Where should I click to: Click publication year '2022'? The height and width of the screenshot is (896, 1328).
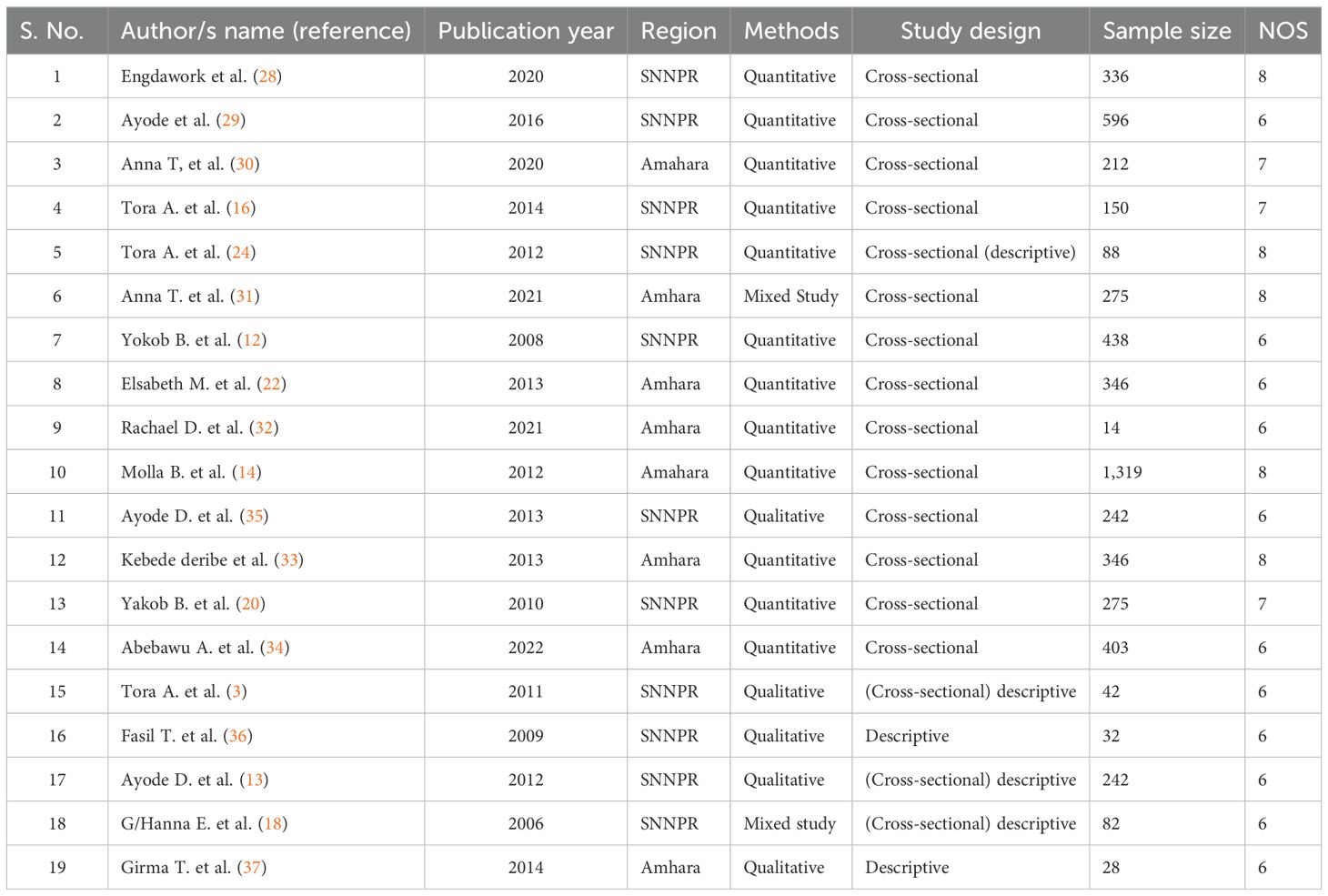pos(526,648)
